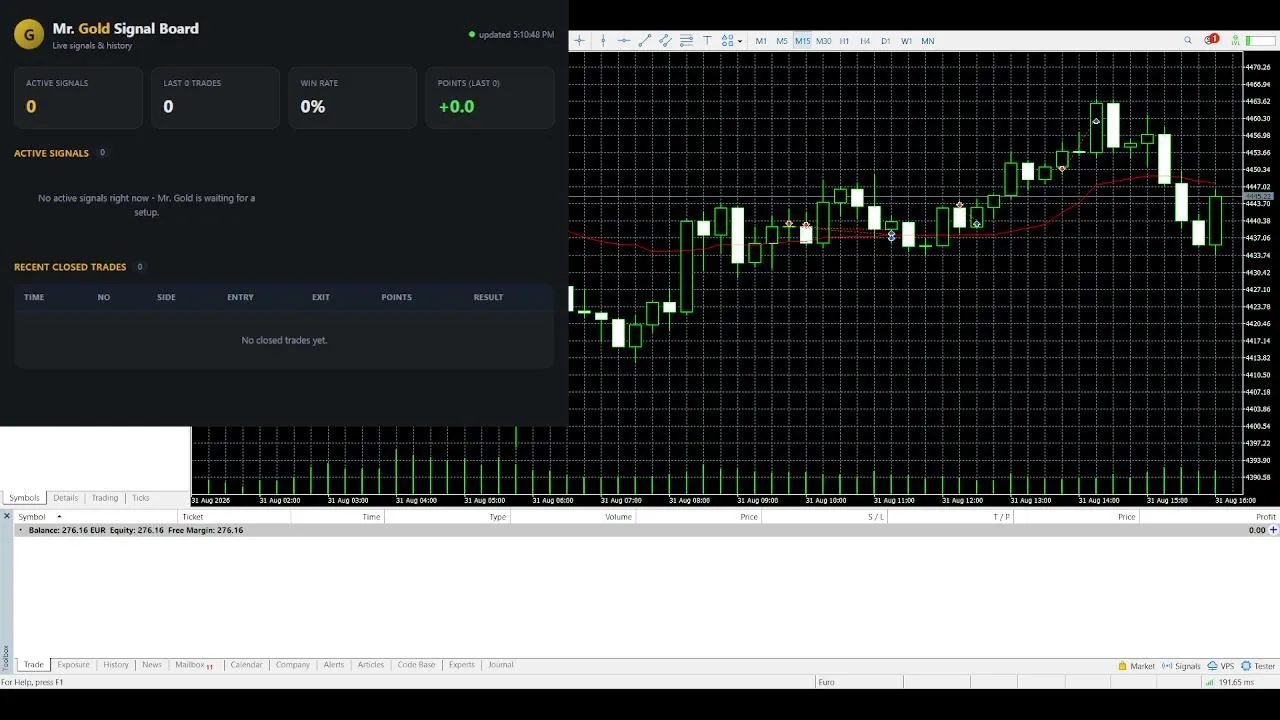The height and width of the screenshot is (720, 1280).
Task: Open the News tab
Action: click(152, 665)
